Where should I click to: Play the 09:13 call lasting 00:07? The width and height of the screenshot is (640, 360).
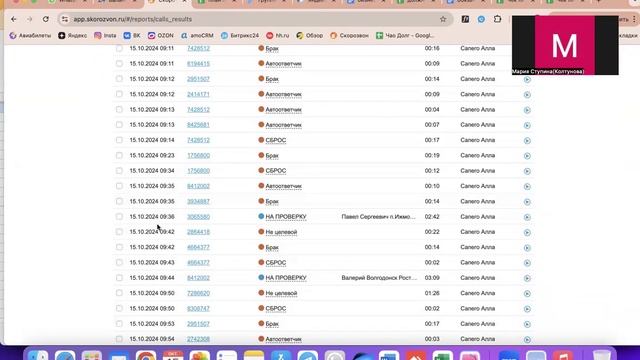[527, 125]
